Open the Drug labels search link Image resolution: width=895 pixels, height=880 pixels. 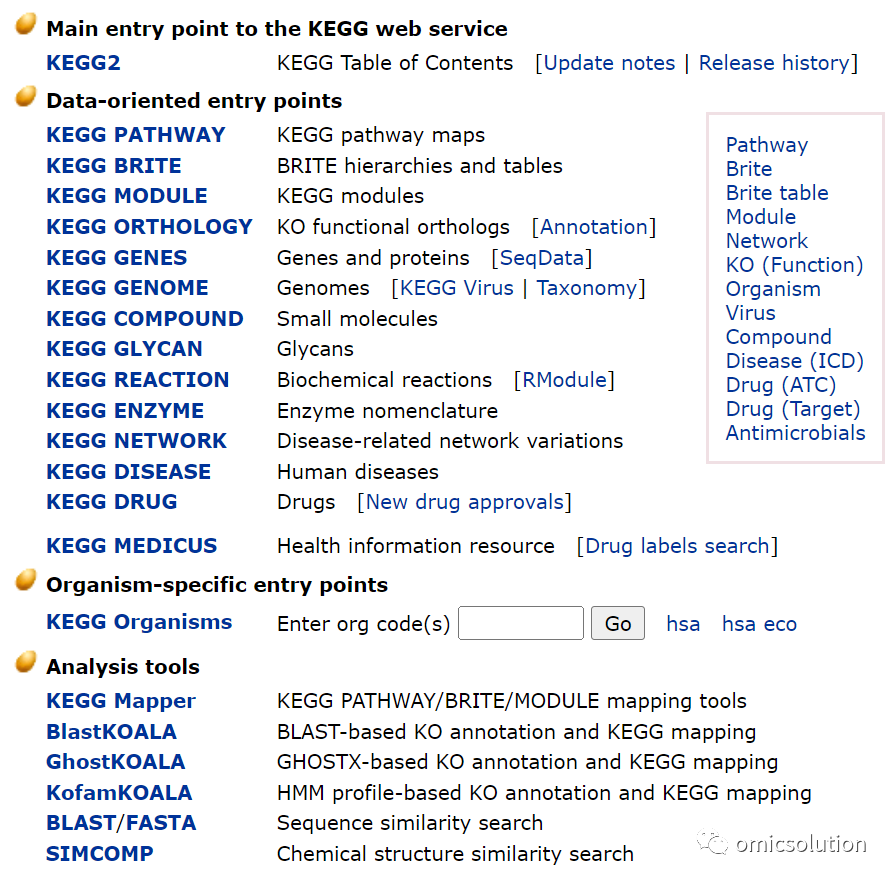coord(677,546)
